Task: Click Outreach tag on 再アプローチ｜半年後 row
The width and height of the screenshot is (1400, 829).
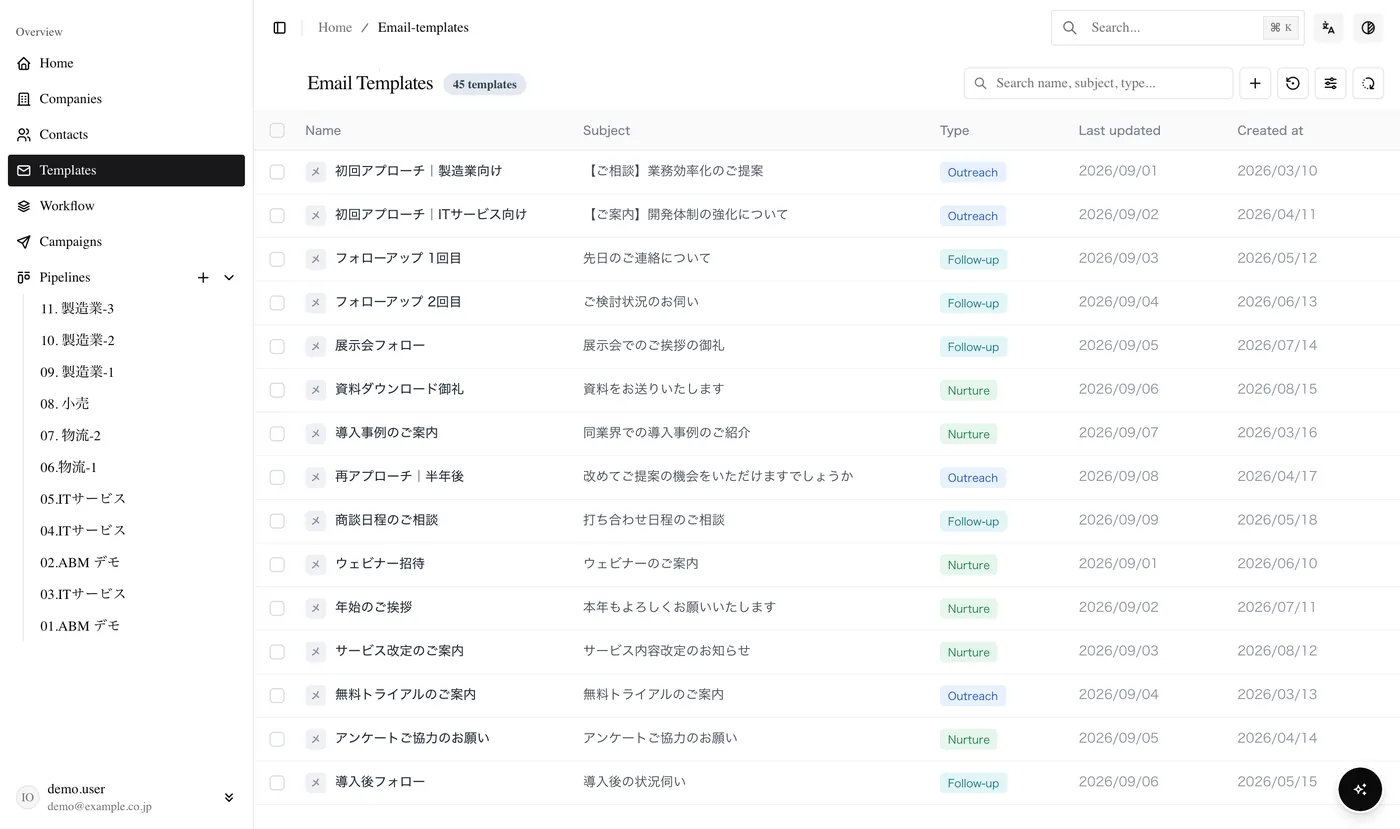Action: point(972,478)
